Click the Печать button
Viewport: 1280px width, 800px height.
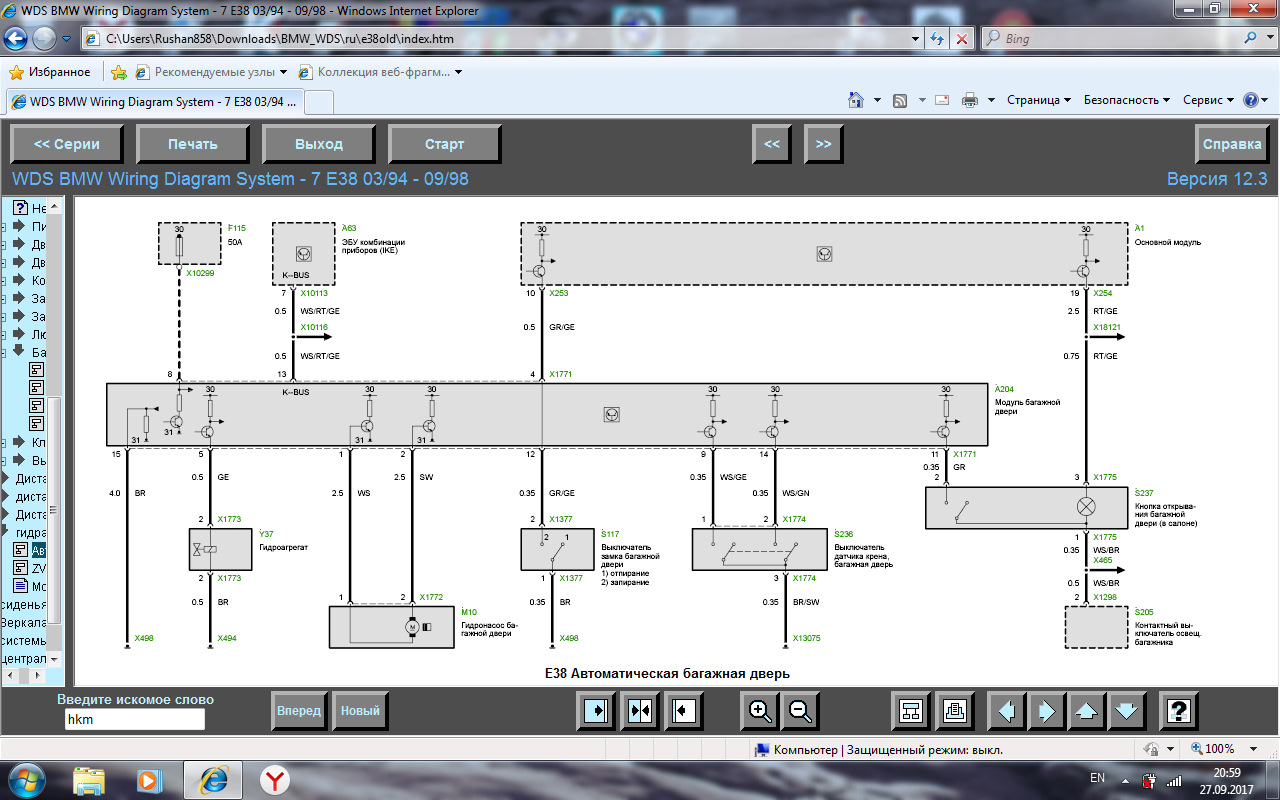[193, 144]
